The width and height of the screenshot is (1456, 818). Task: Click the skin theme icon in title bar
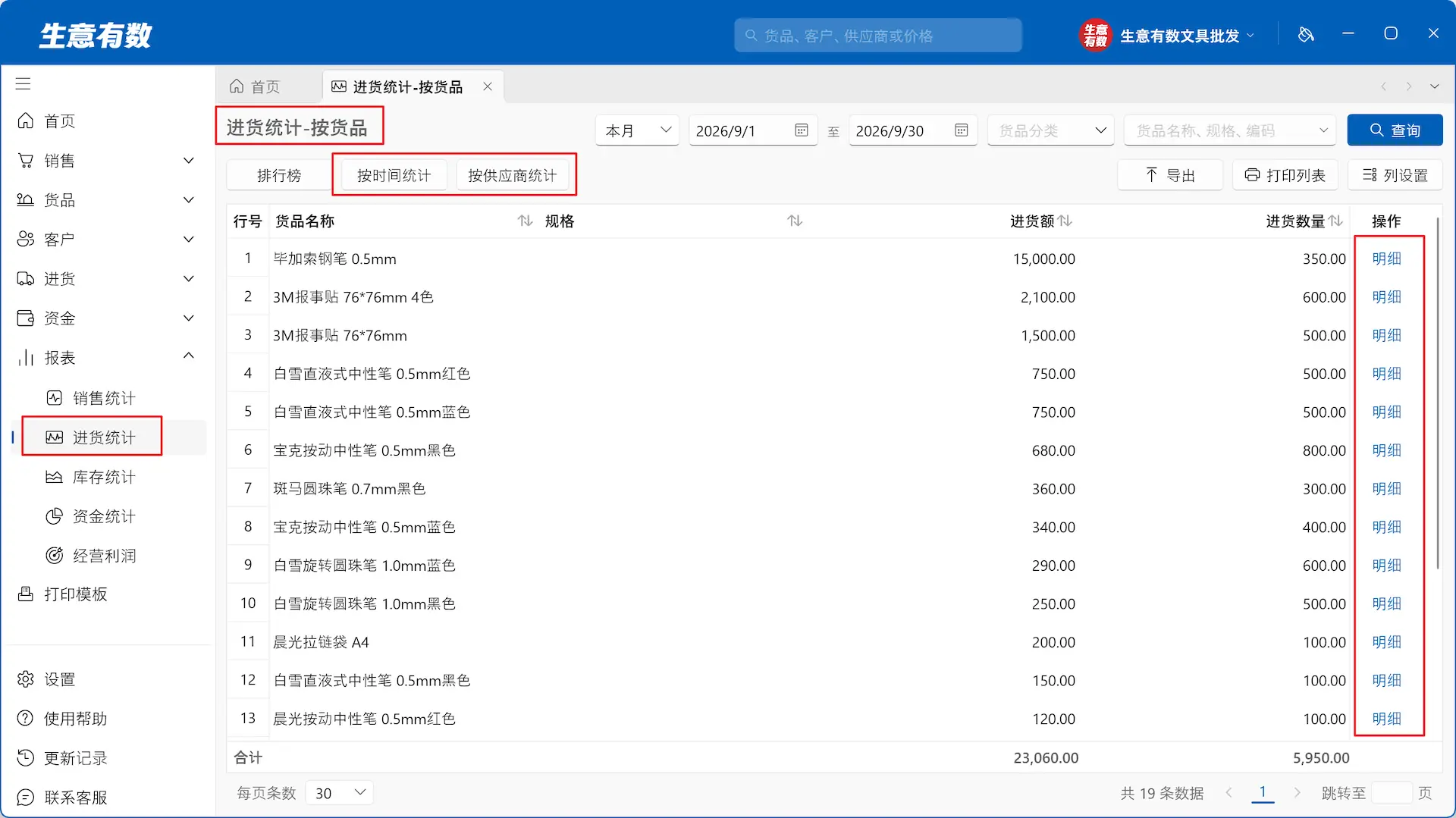1306,35
